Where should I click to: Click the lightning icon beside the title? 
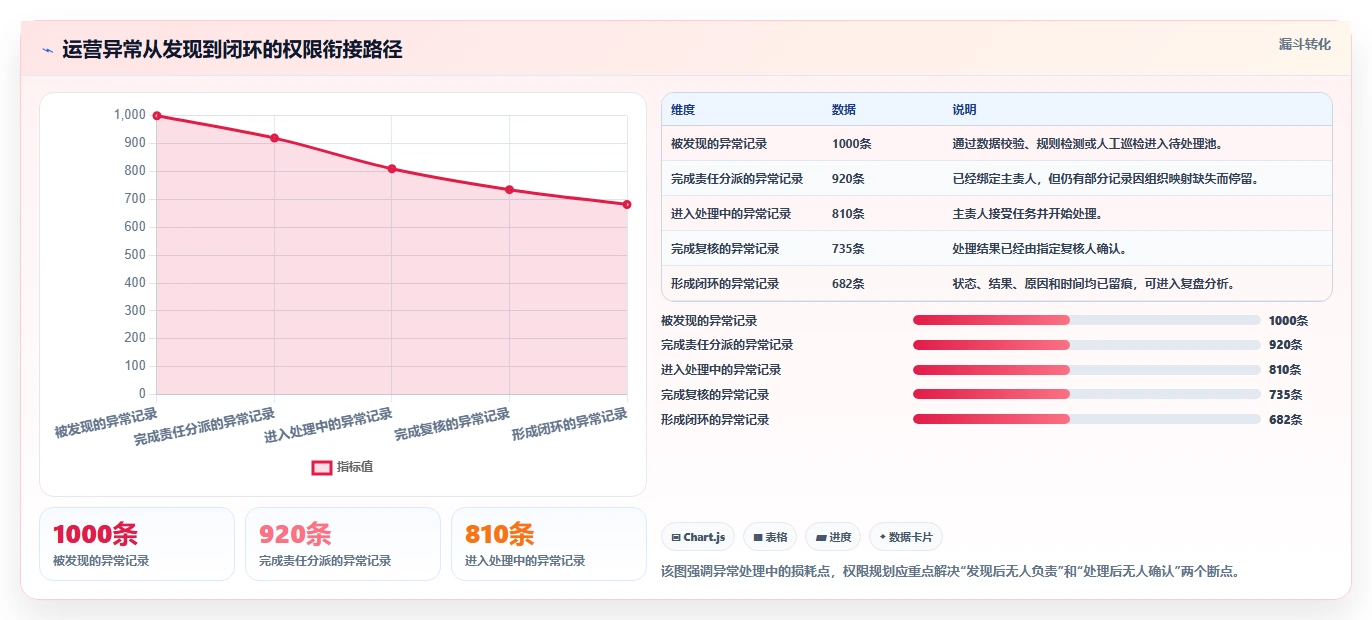[47, 50]
